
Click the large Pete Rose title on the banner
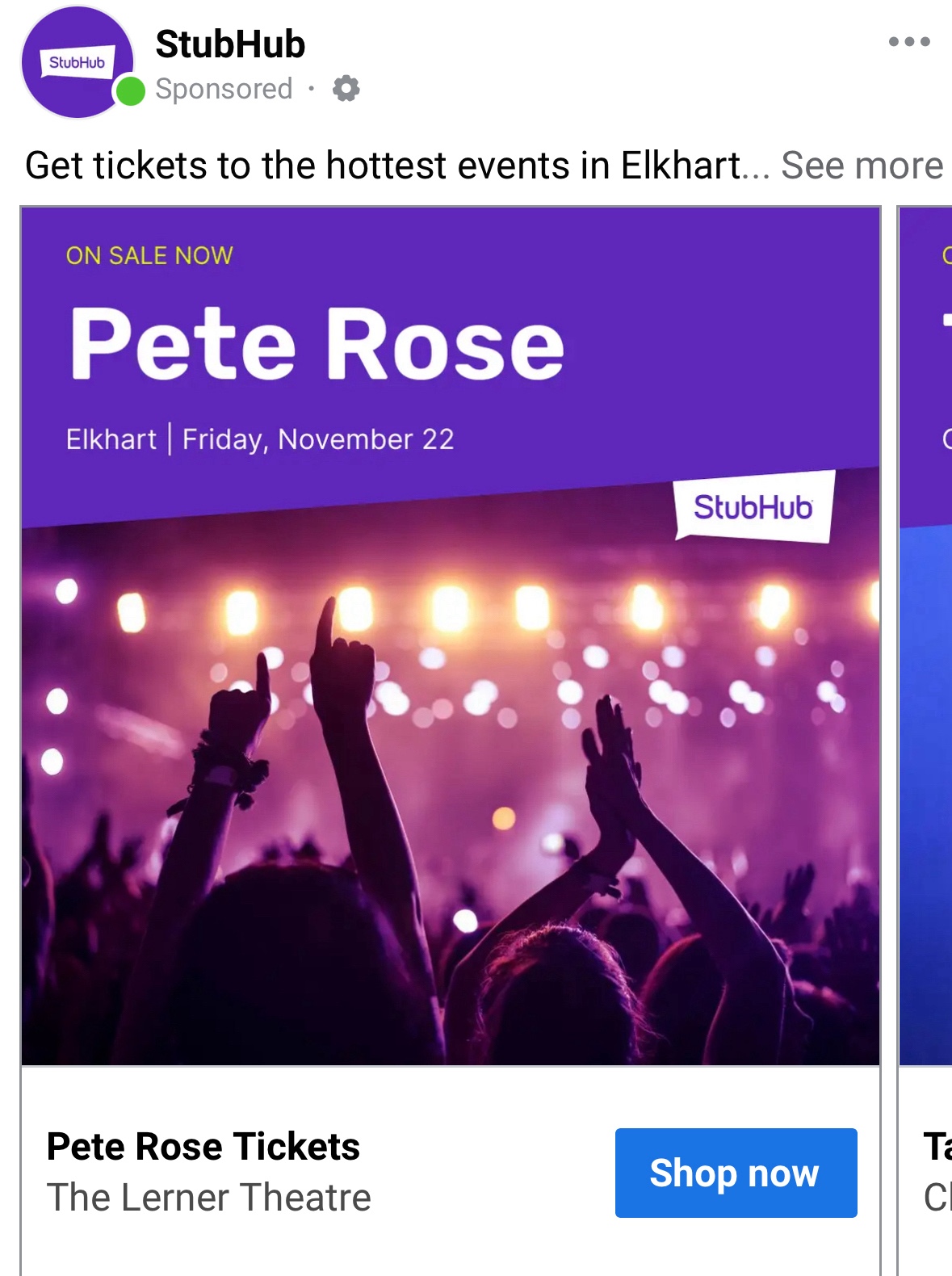pos(317,344)
